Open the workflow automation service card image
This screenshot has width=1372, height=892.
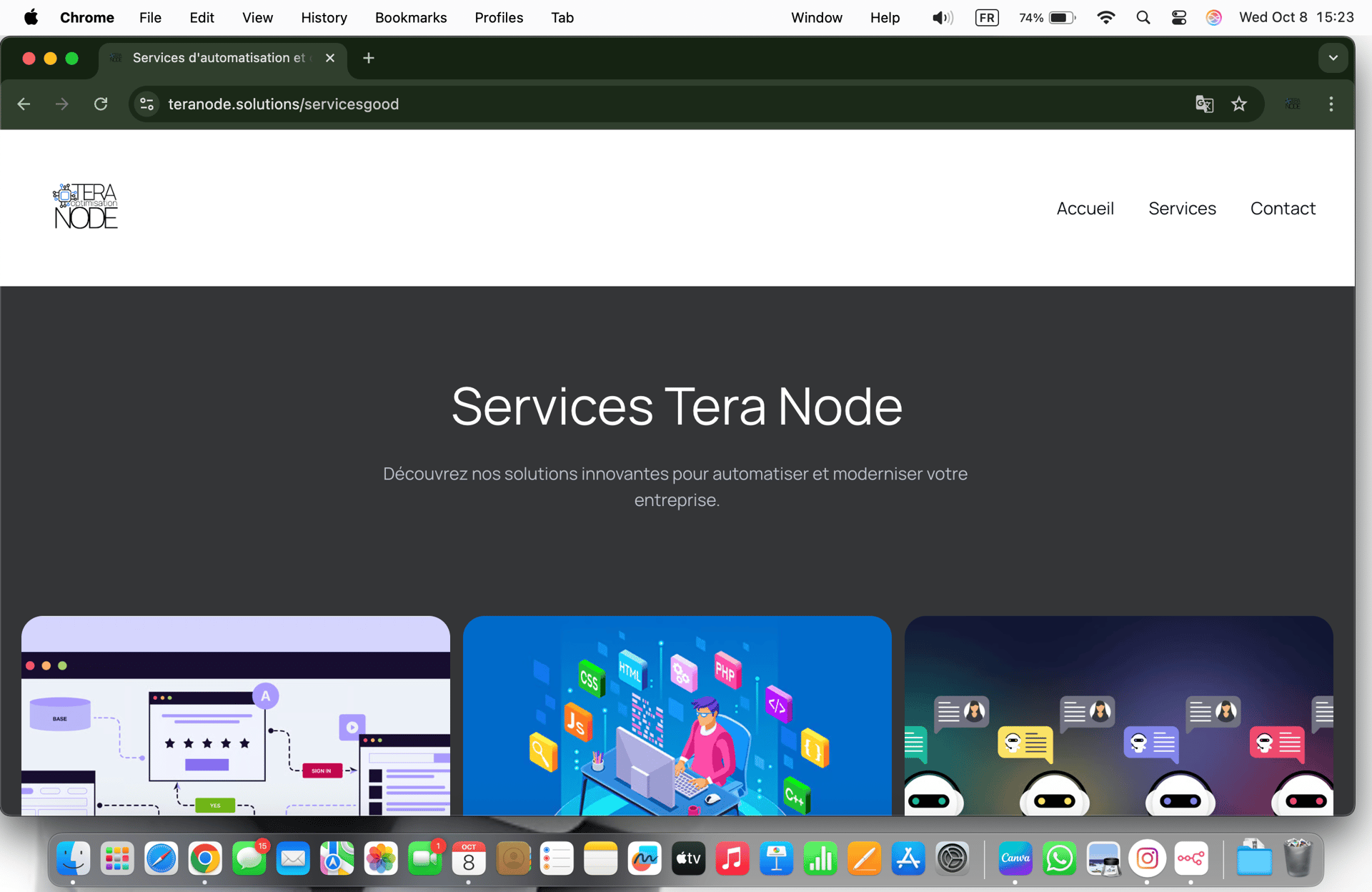tap(236, 715)
